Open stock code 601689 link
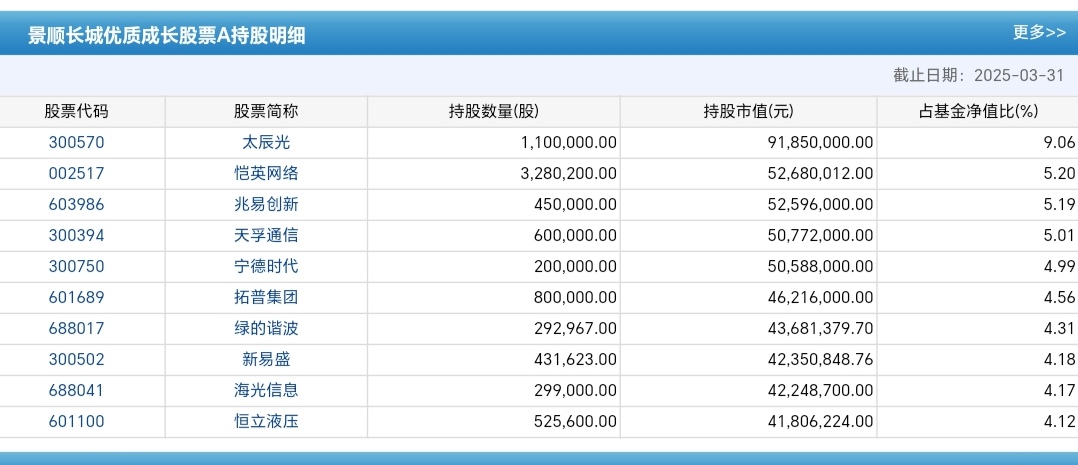1078x465 pixels. (x=76, y=298)
